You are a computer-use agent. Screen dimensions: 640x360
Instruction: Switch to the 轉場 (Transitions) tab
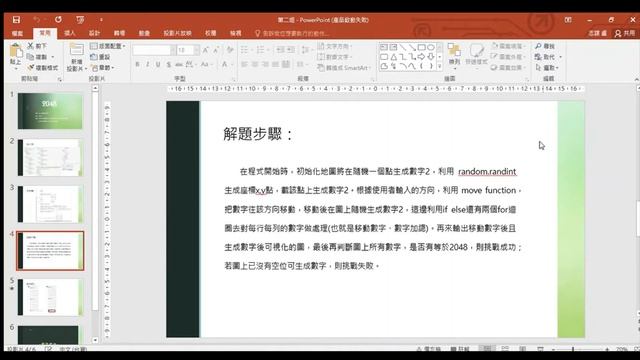pyautogui.click(x=119, y=33)
